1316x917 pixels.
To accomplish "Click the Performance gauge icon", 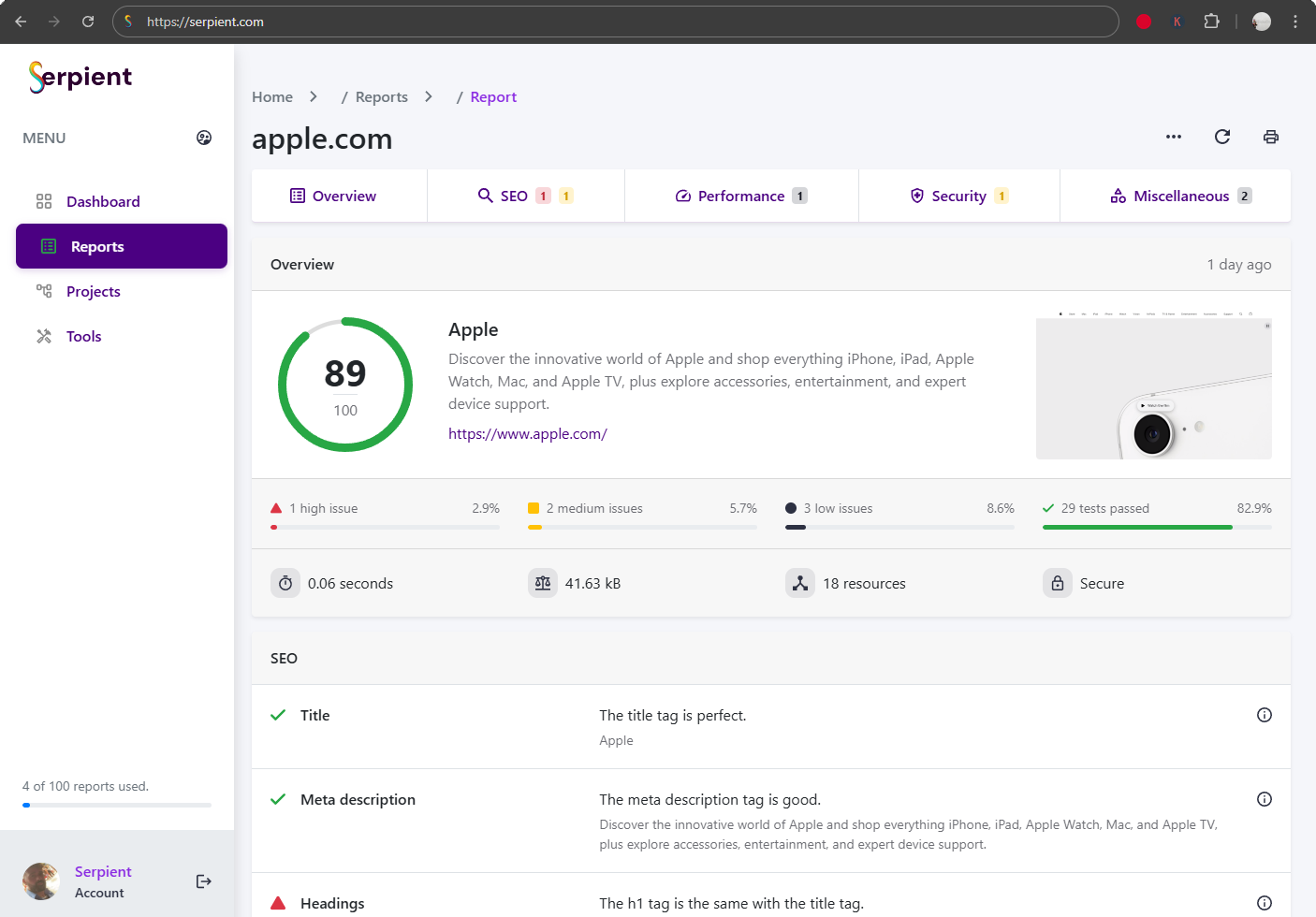I will [x=683, y=196].
